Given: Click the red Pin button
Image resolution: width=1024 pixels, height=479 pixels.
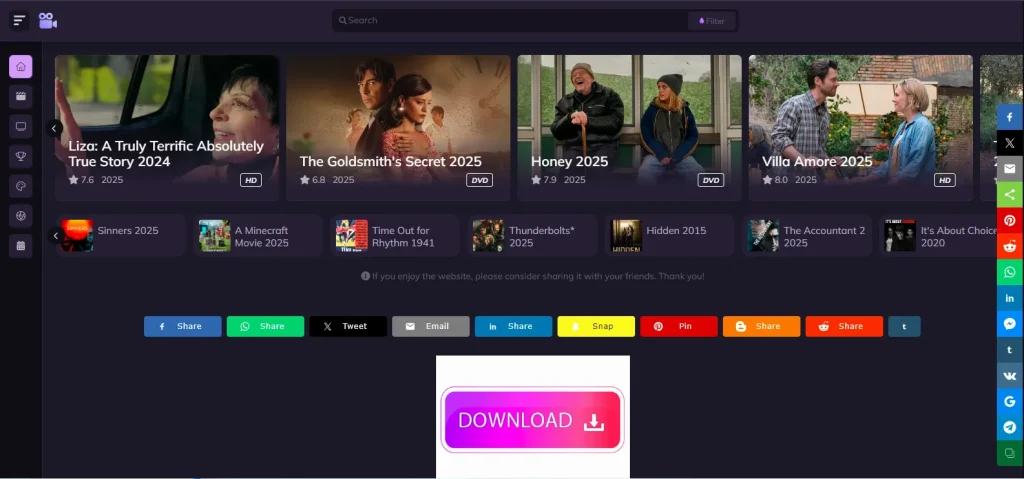Looking at the screenshot, I should (679, 326).
